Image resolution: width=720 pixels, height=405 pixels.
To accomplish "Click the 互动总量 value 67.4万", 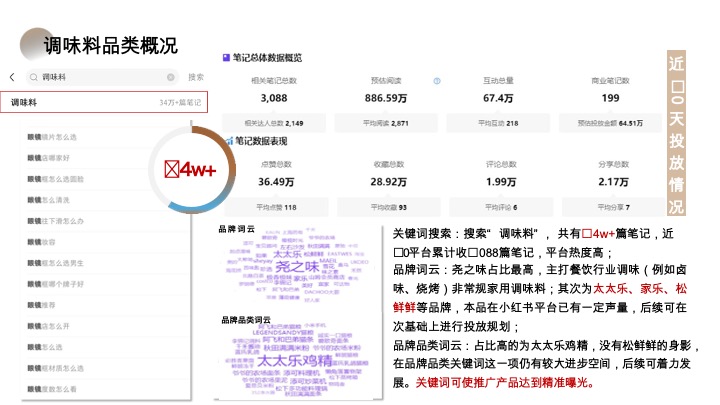I will pos(498,98).
